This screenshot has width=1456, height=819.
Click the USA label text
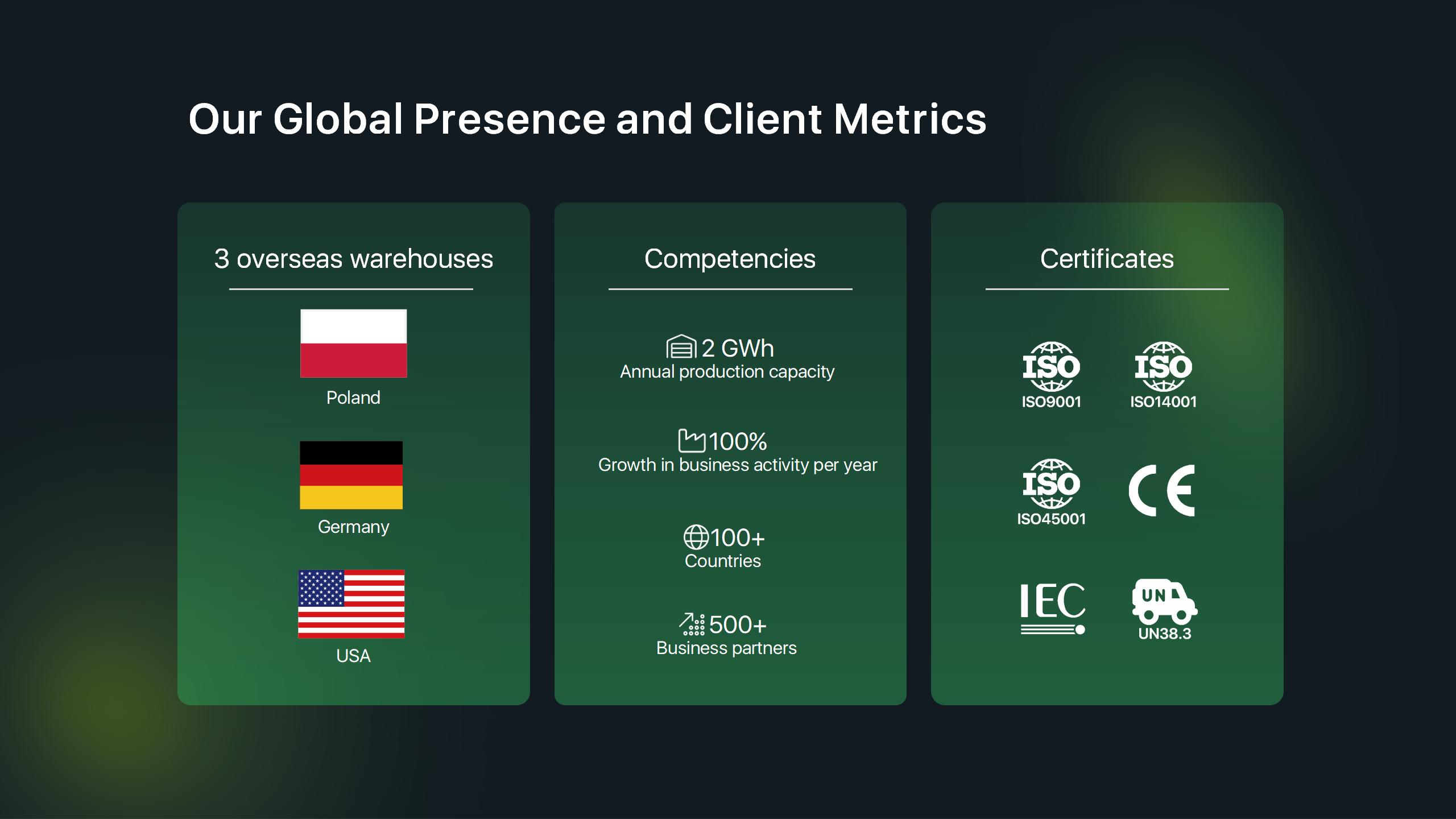(x=353, y=656)
